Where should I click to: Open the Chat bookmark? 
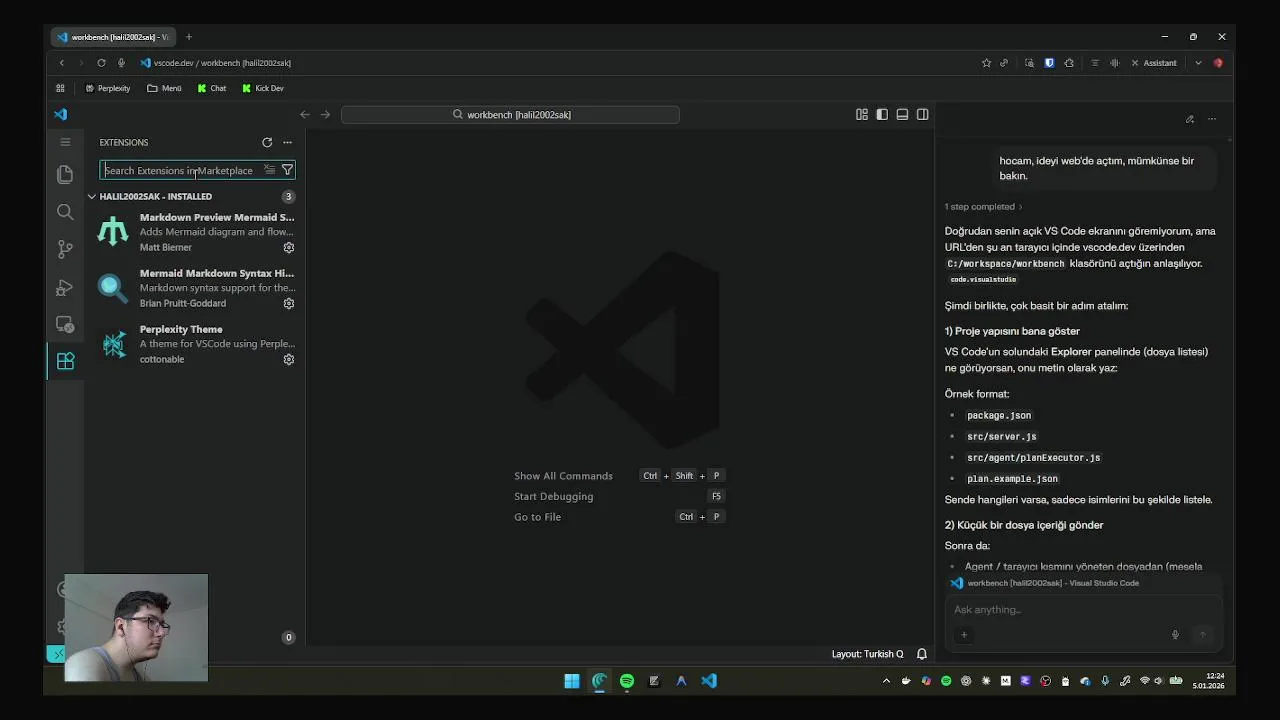click(212, 88)
